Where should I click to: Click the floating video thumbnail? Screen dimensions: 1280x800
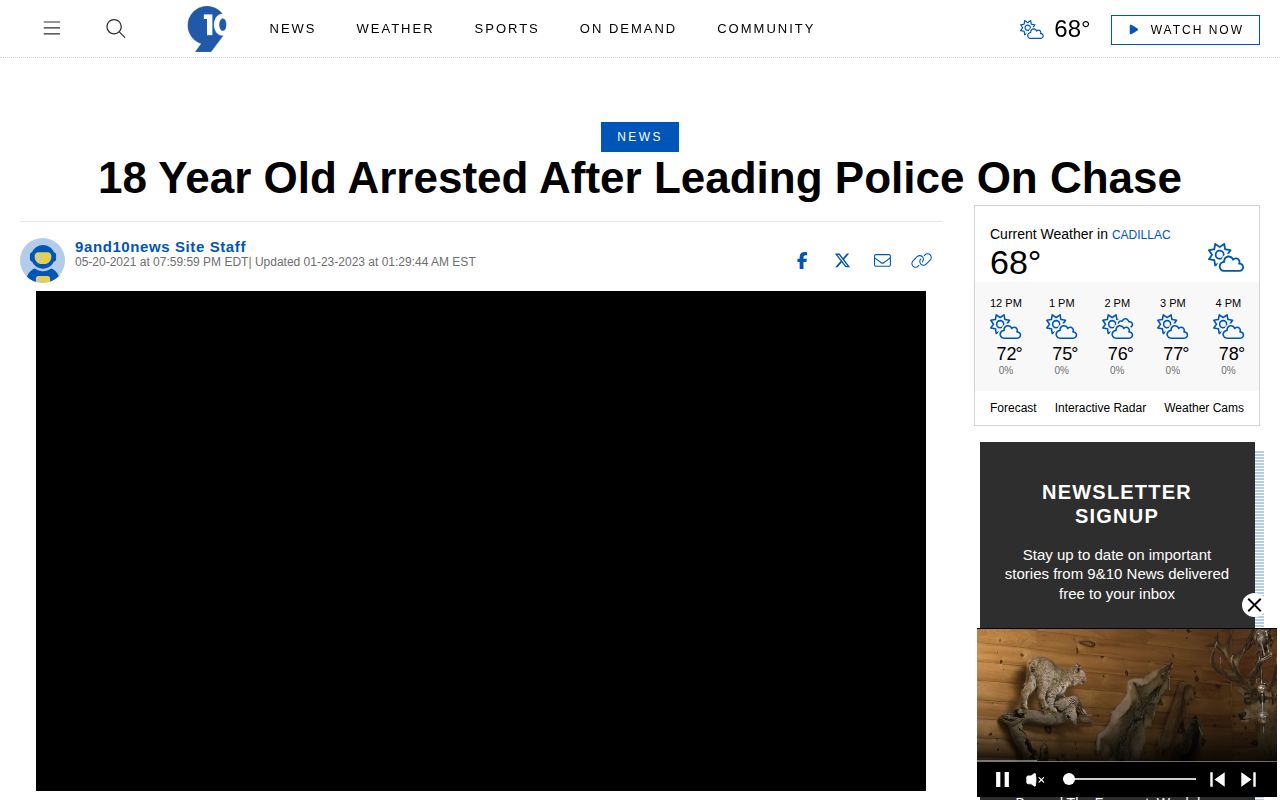(x=1127, y=695)
